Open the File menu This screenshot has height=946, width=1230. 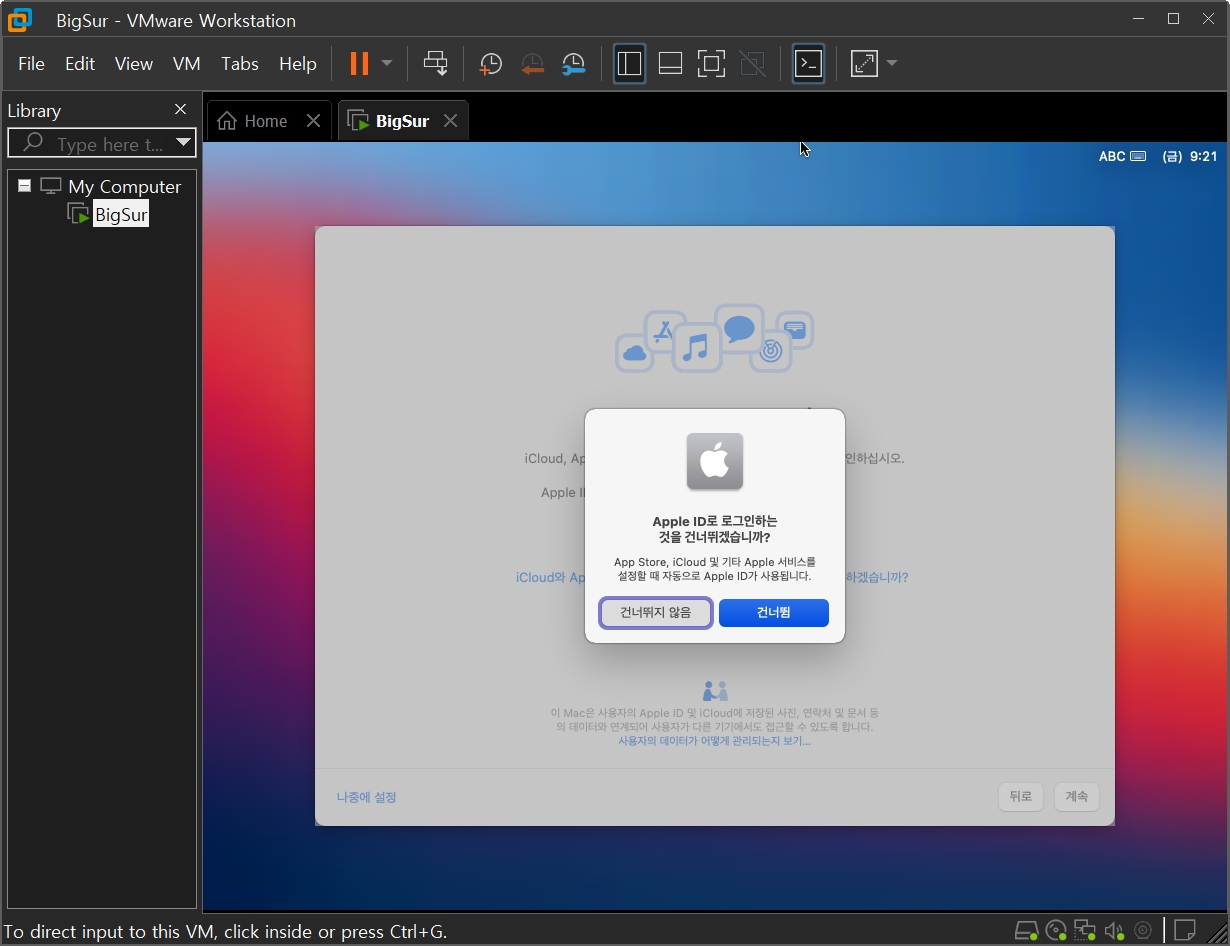tap(31, 64)
